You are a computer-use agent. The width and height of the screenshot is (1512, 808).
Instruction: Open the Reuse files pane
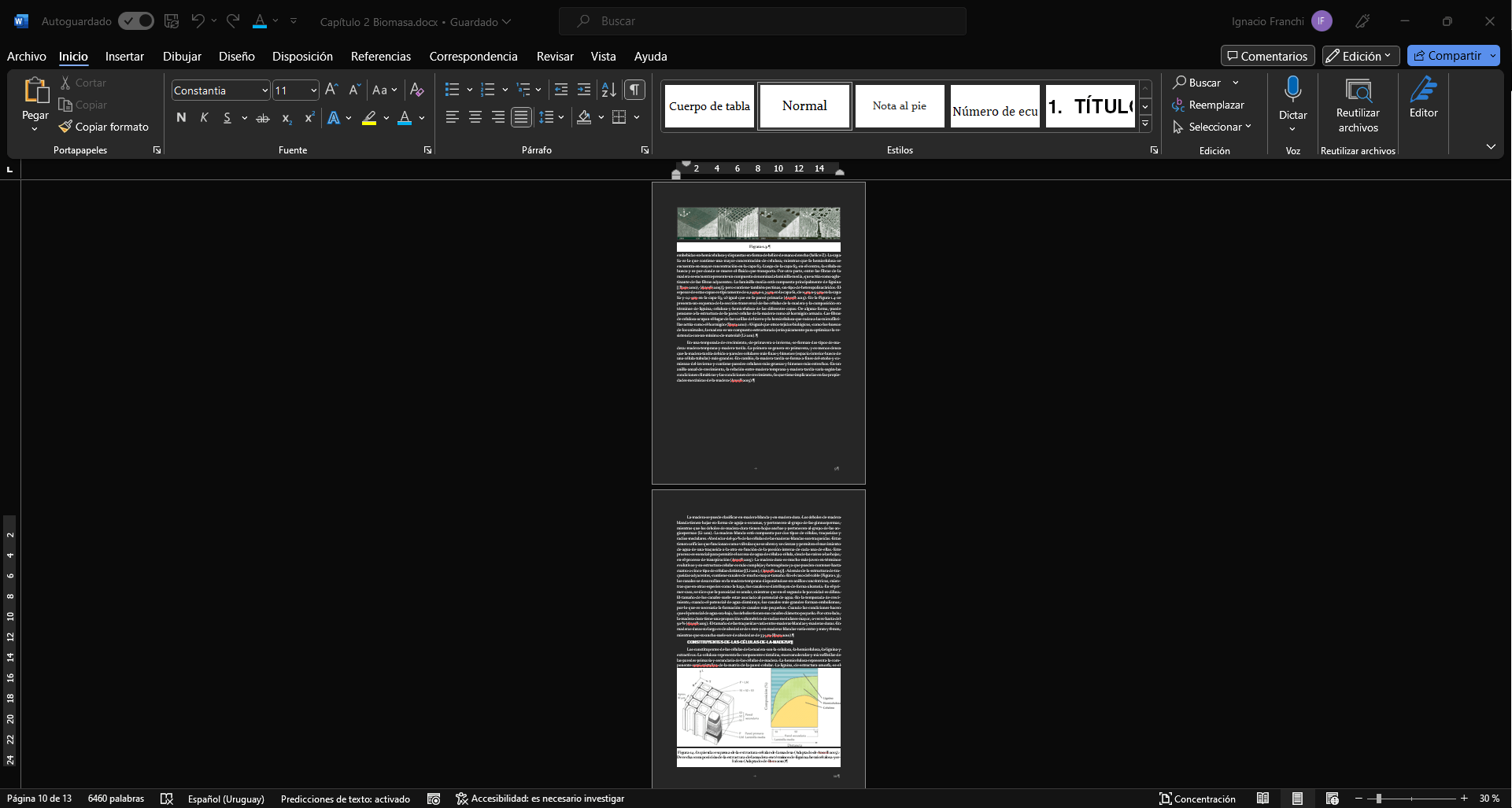(1358, 105)
